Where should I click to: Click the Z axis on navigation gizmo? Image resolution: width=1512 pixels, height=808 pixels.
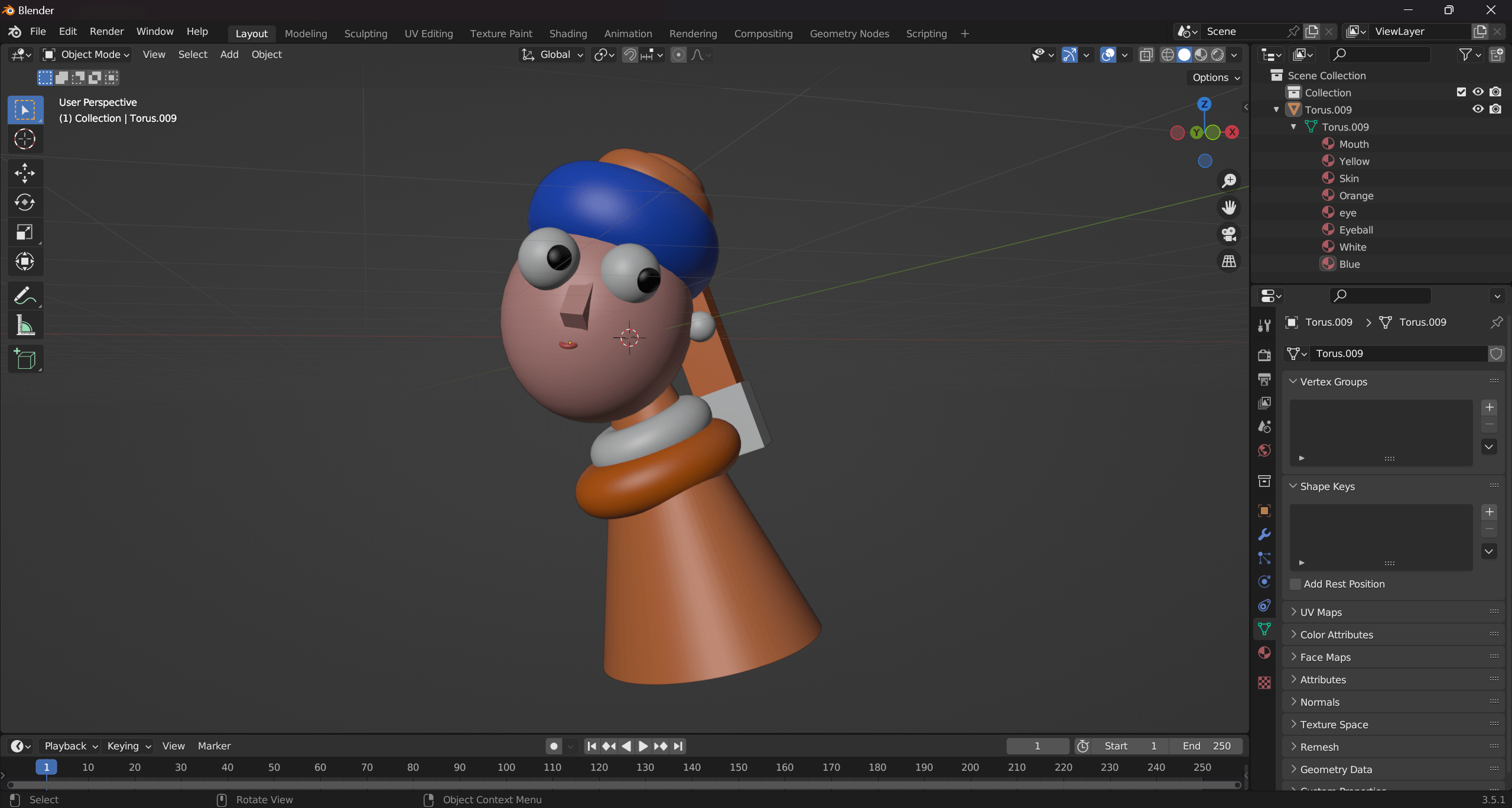click(1204, 104)
